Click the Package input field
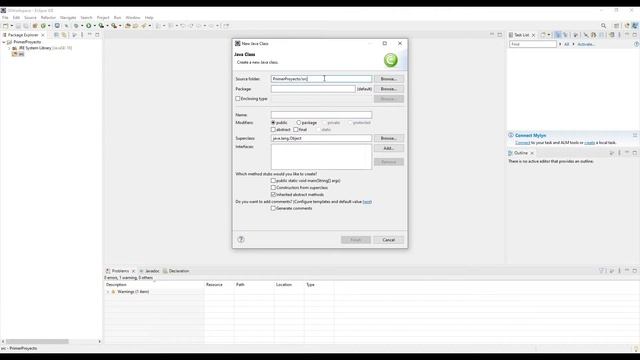The height and width of the screenshot is (360, 640). 313,89
